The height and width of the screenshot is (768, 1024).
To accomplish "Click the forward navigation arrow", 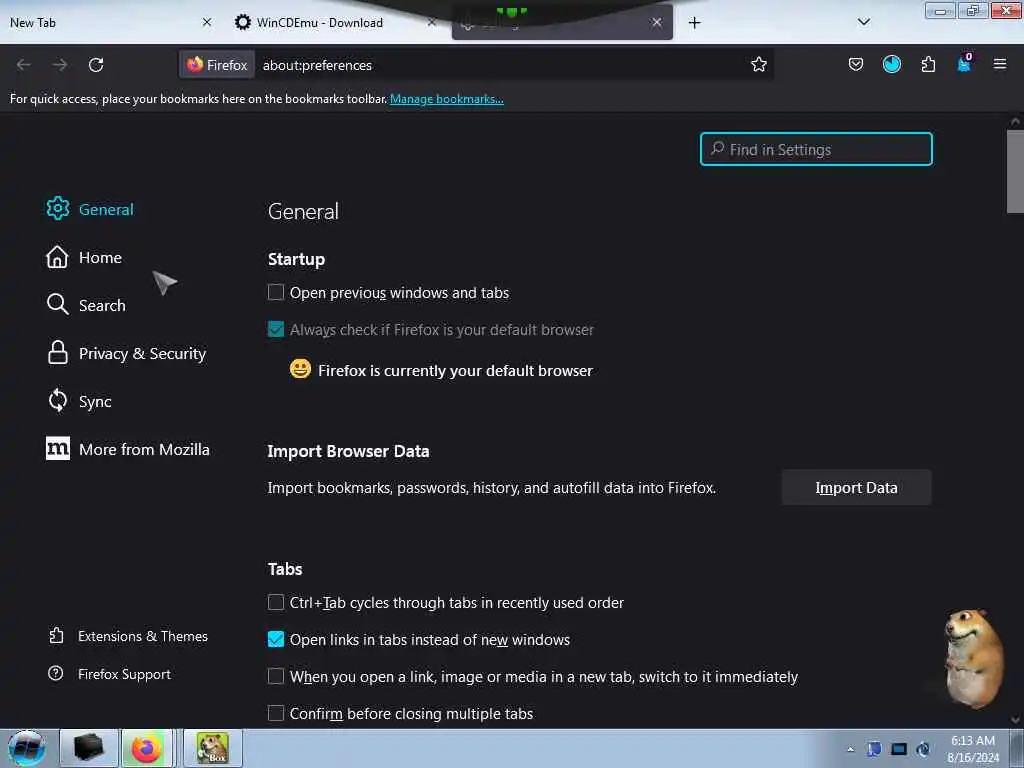I will click(x=60, y=65).
